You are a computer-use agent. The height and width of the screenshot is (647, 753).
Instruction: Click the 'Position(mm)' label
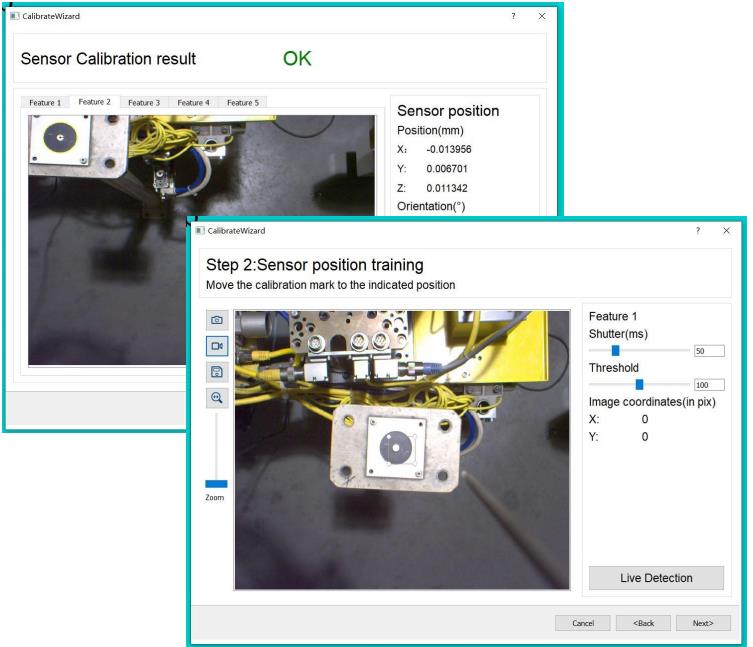point(430,131)
